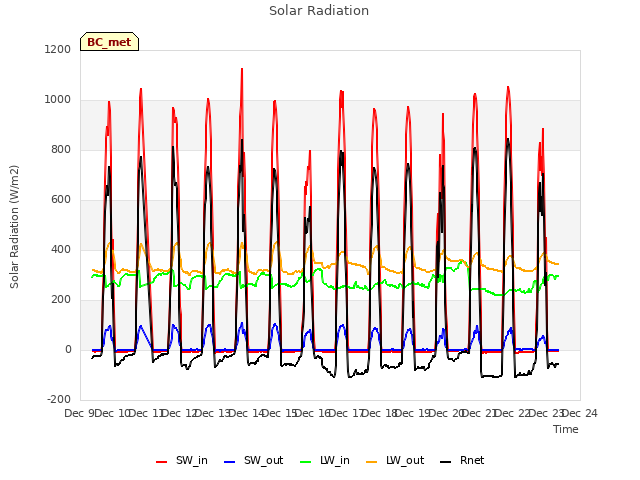The width and height of the screenshot is (640, 480).
Task: Toggle the SW_out legend entry
Action: [253, 461]
